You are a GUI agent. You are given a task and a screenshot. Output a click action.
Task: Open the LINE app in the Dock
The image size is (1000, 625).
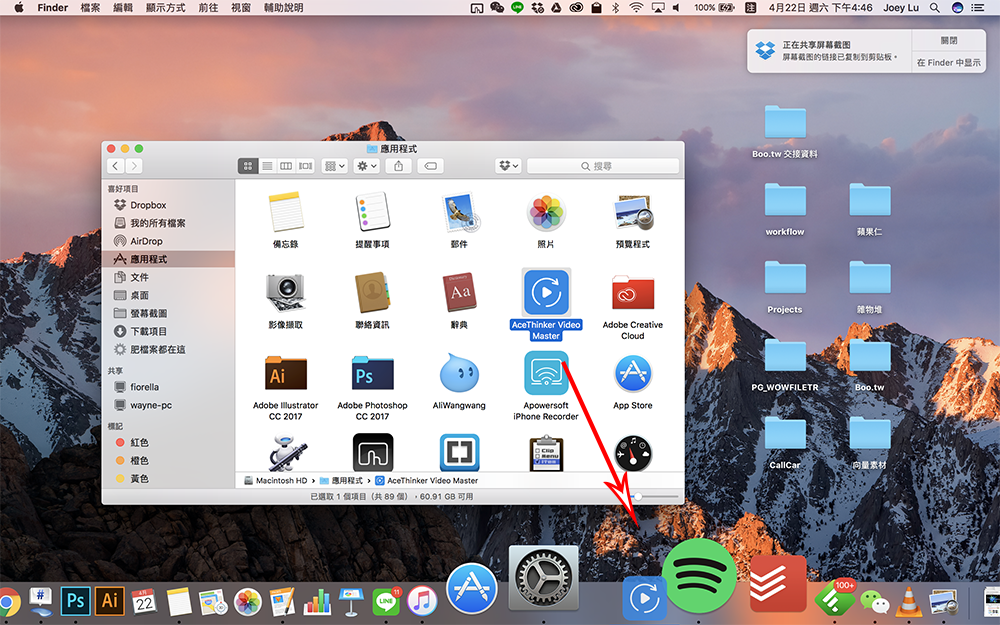coord(386,601)
